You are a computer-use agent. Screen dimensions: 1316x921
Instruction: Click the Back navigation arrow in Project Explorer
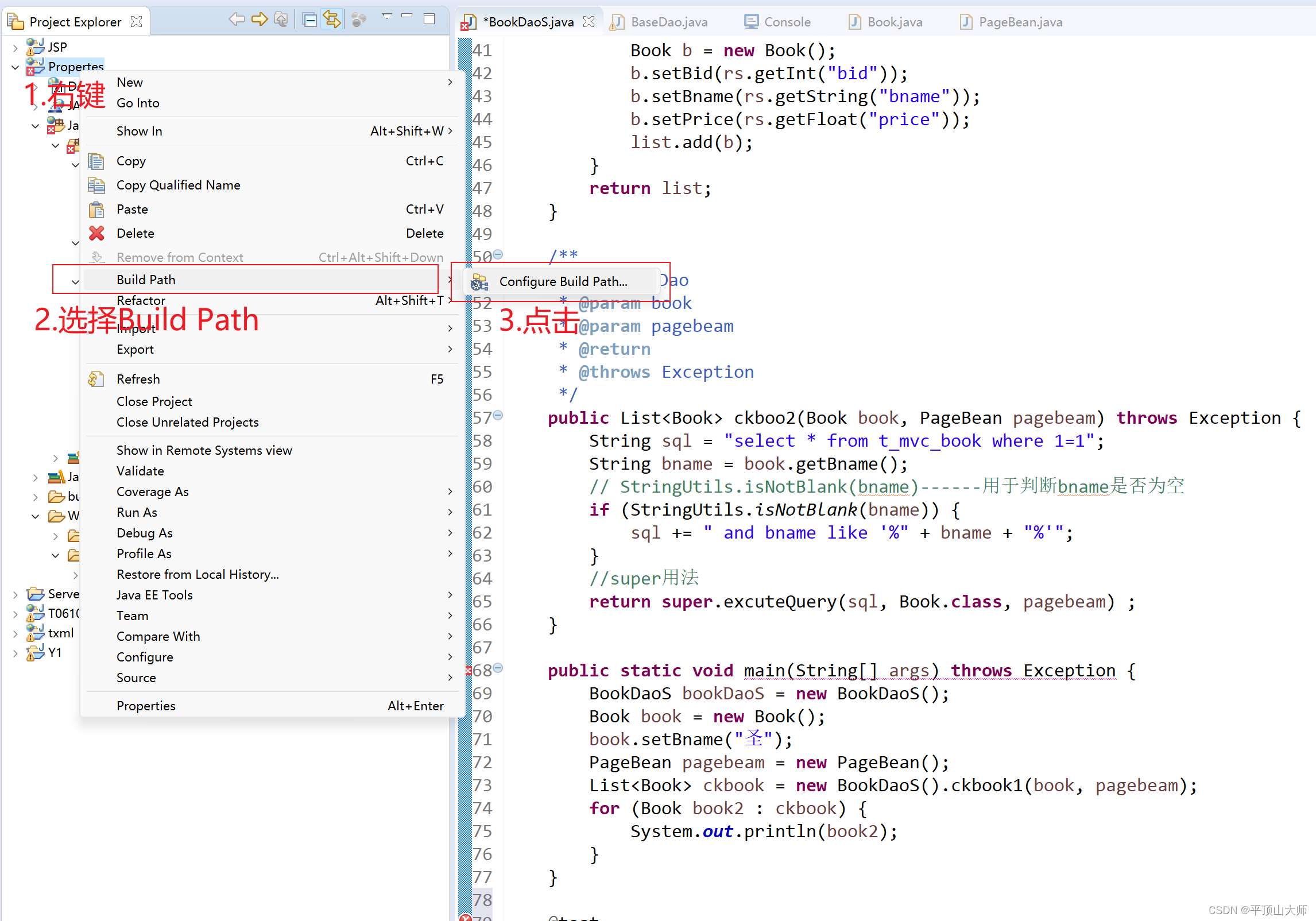coord(236,20)
